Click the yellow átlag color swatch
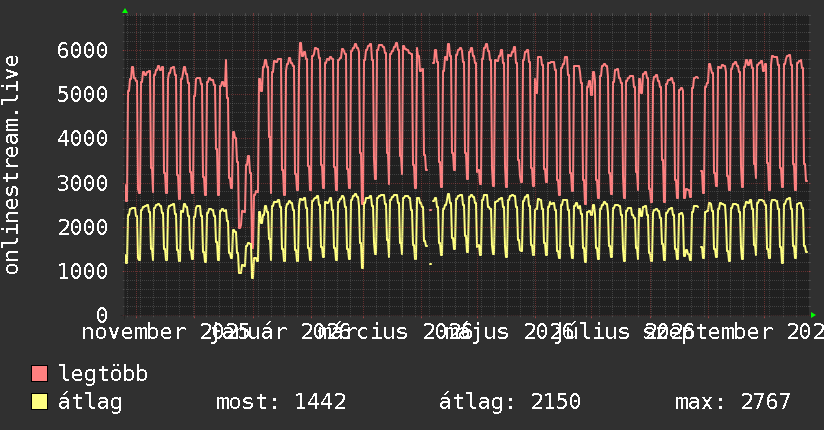This screenshot has height=430, width=824. tap(39, 402)
